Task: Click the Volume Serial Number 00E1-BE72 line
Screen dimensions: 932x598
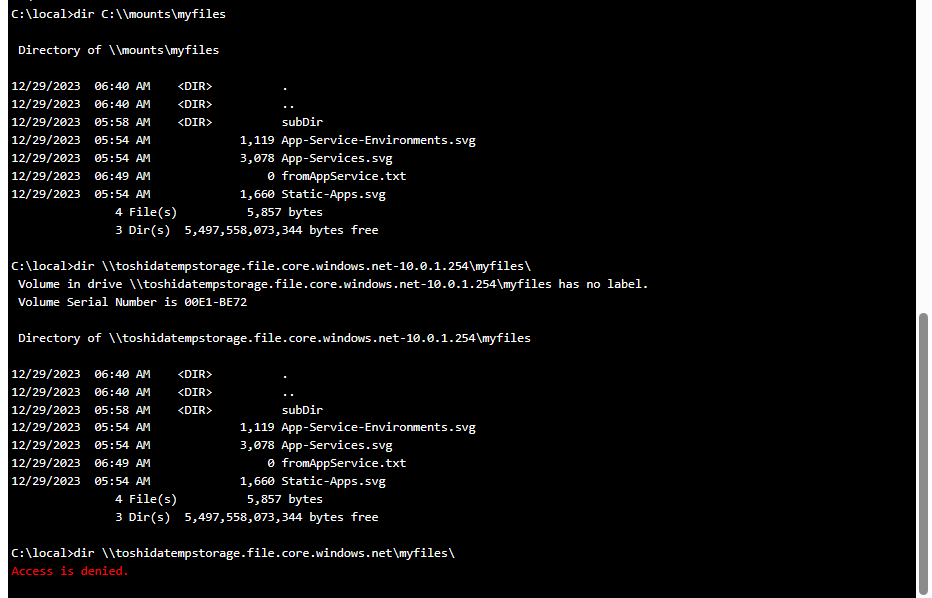Action: click(132, 302)
